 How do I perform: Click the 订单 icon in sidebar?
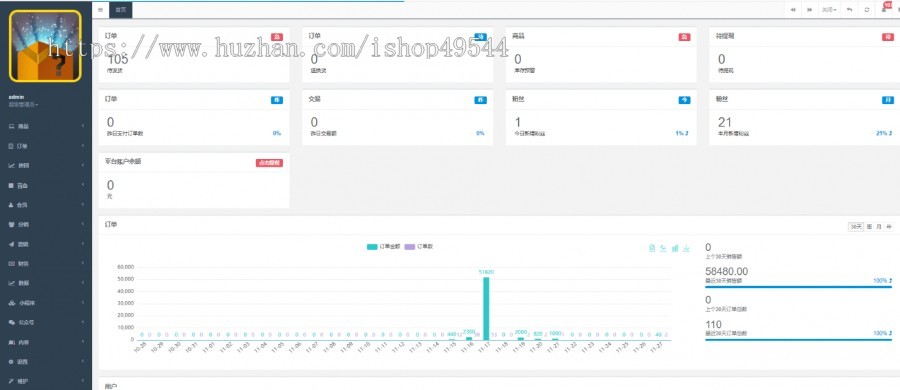11,146
